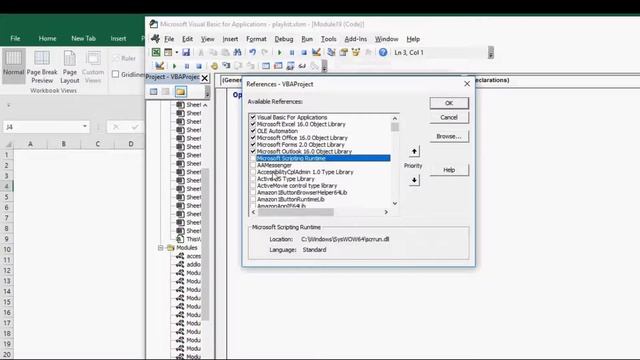640x360 pixels.
Task: Click the blue Help question mark icon
Action: coord(383,52)
